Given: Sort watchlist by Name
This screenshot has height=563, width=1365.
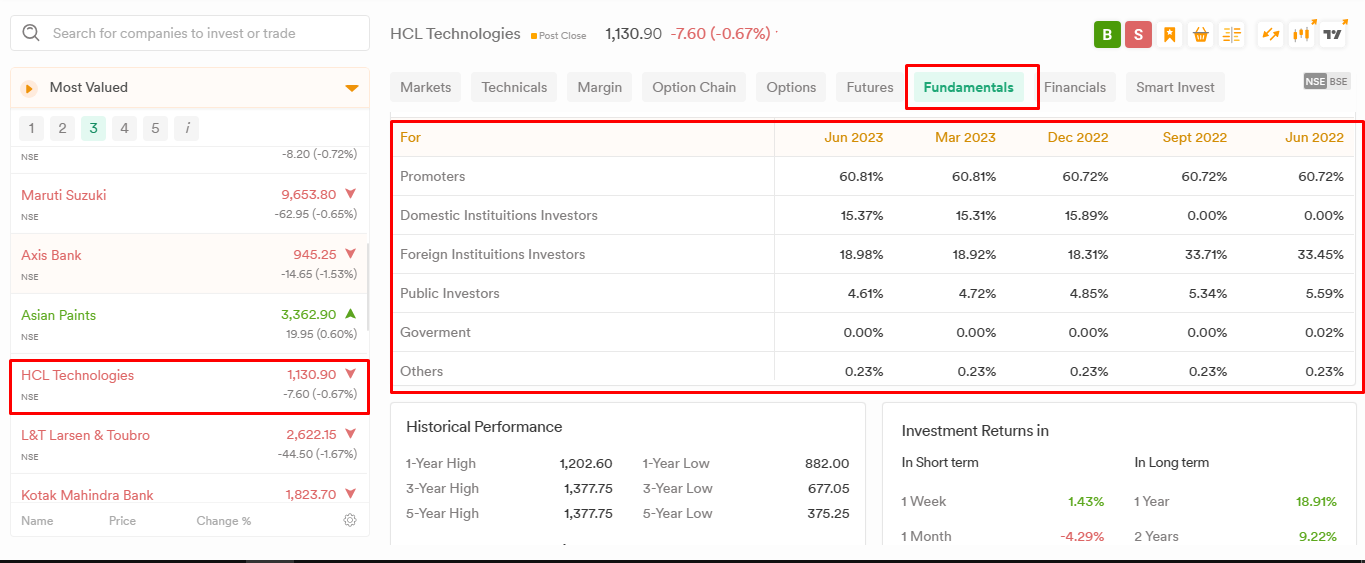Looking at the screenshot, I should click(37, 521).
